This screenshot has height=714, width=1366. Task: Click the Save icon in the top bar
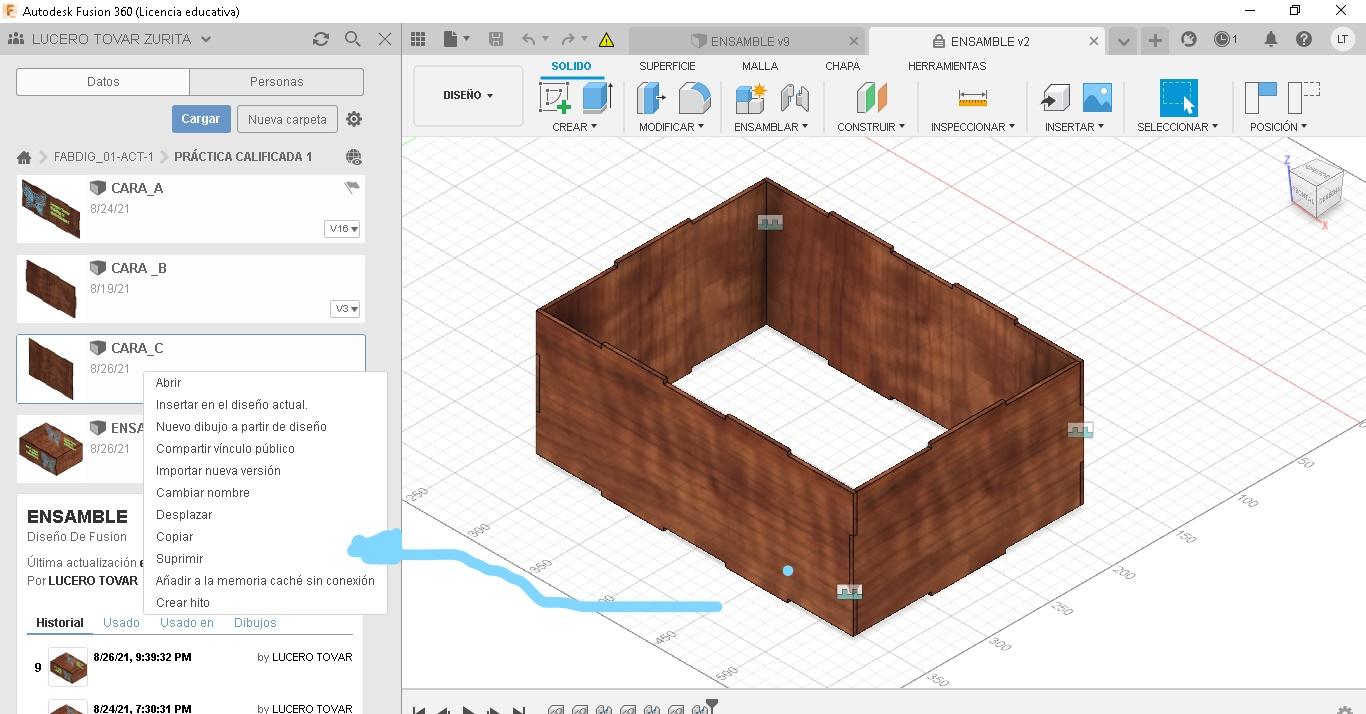[496, 40]
